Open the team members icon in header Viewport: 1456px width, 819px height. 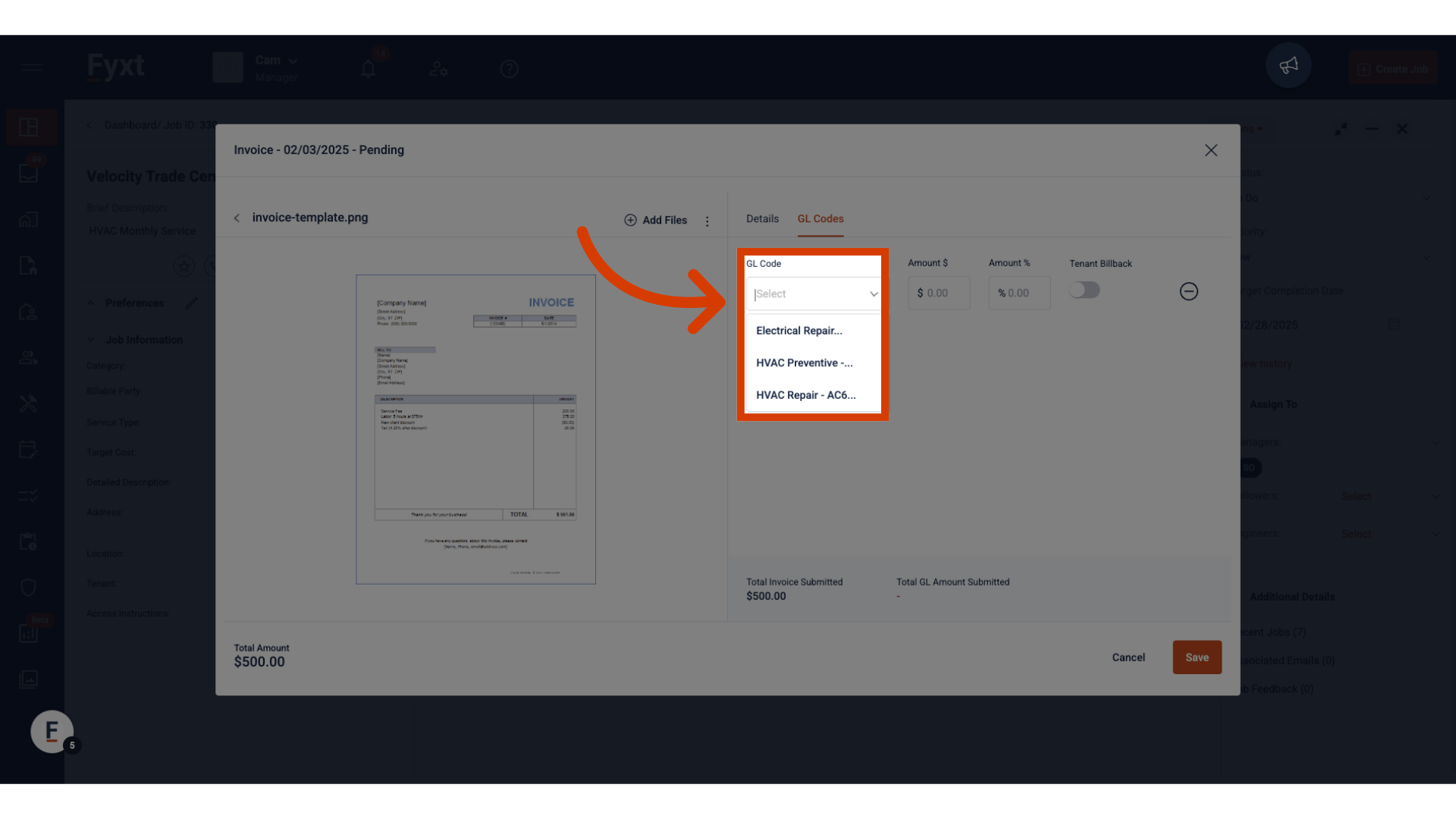pyautogui.click(x=438, y=69)
